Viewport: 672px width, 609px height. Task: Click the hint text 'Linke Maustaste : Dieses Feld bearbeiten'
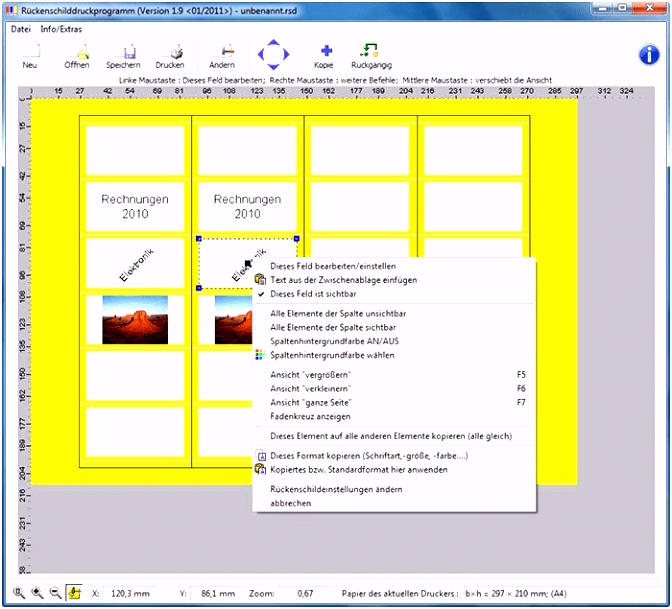click(192, 80)
